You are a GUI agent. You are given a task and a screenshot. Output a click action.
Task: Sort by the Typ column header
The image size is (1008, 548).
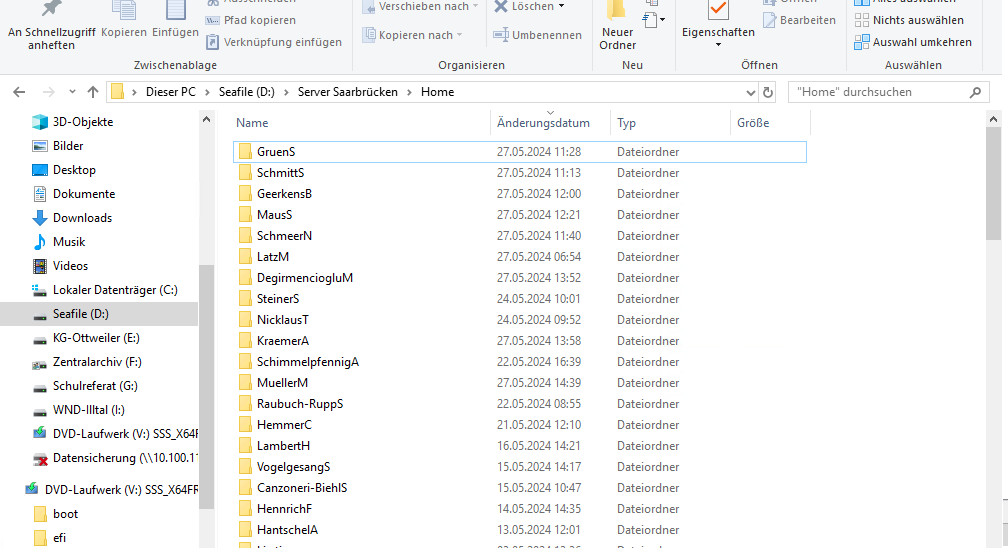pos(670,123)
